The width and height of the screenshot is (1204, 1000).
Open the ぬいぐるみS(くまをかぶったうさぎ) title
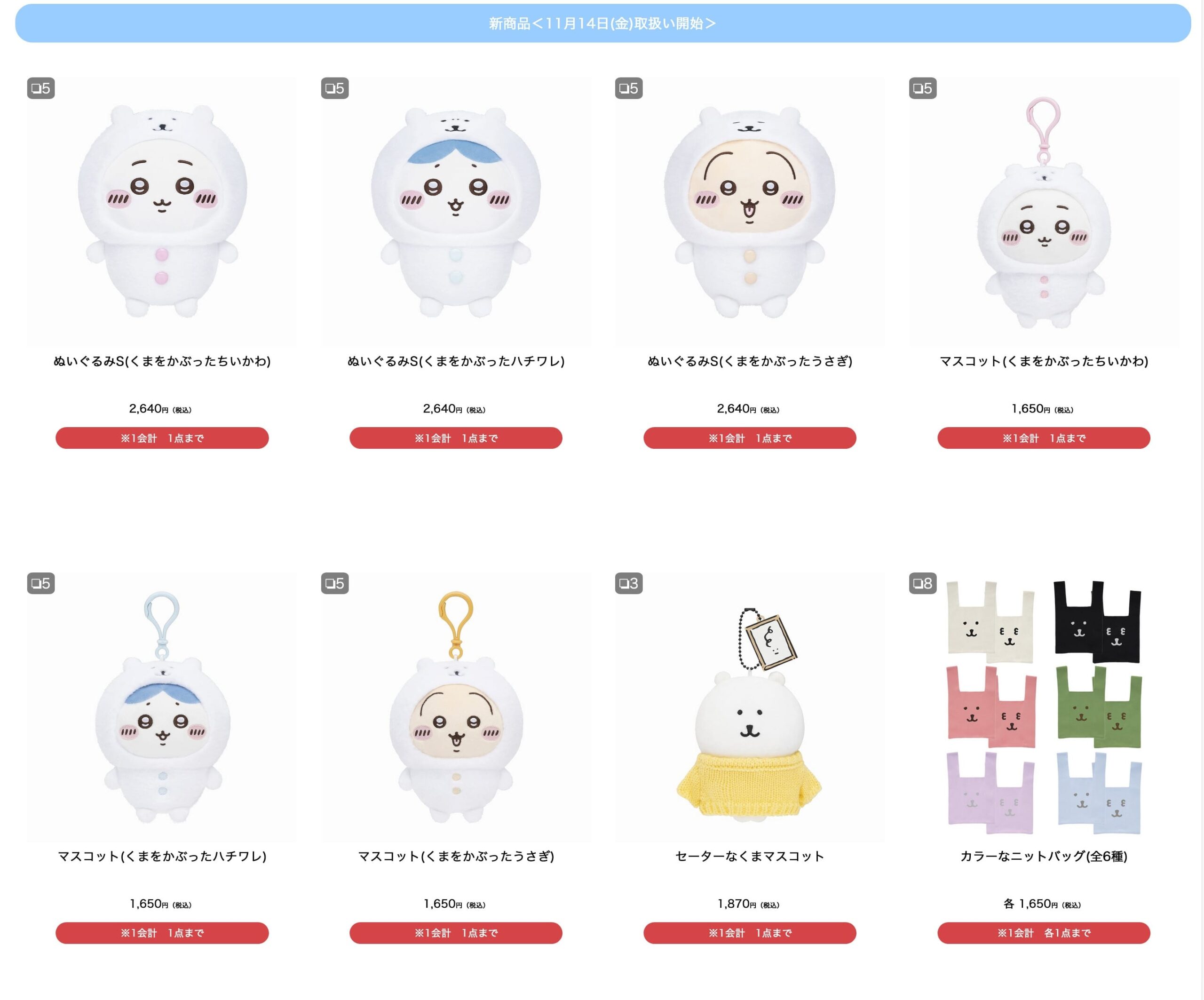[x=749, y=361]
